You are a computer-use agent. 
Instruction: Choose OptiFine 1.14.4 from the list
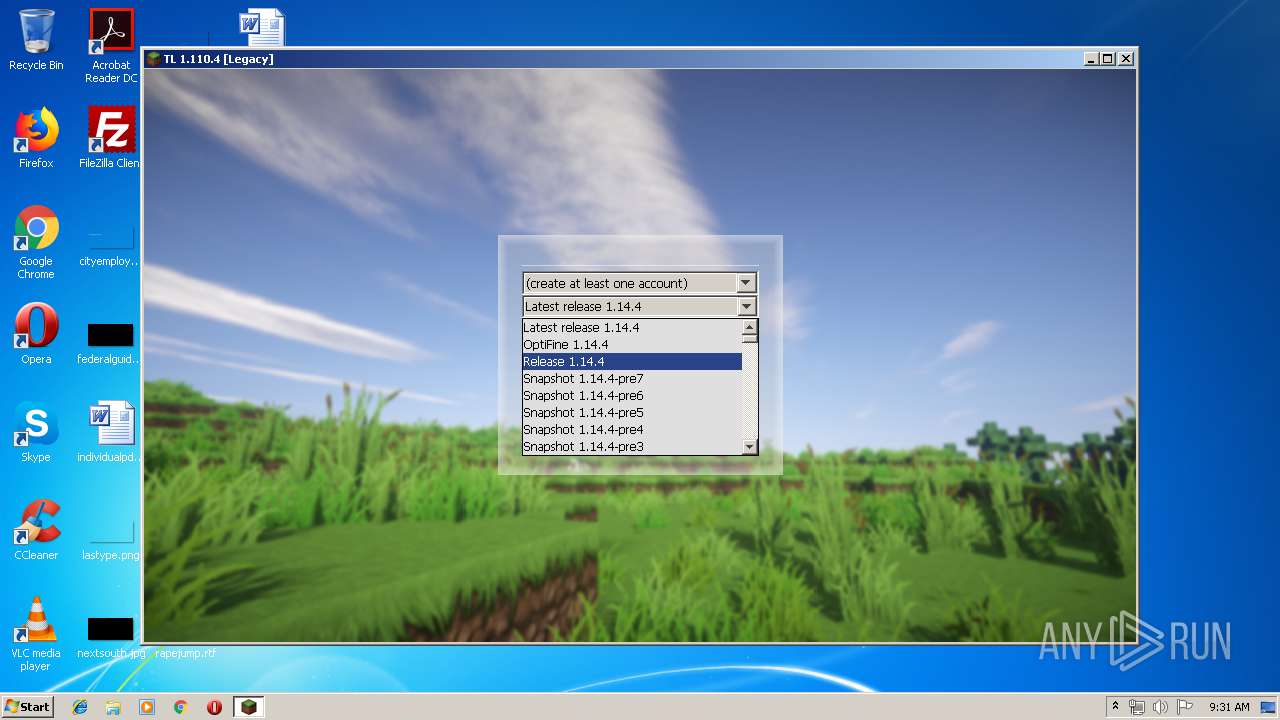(632, 344)
